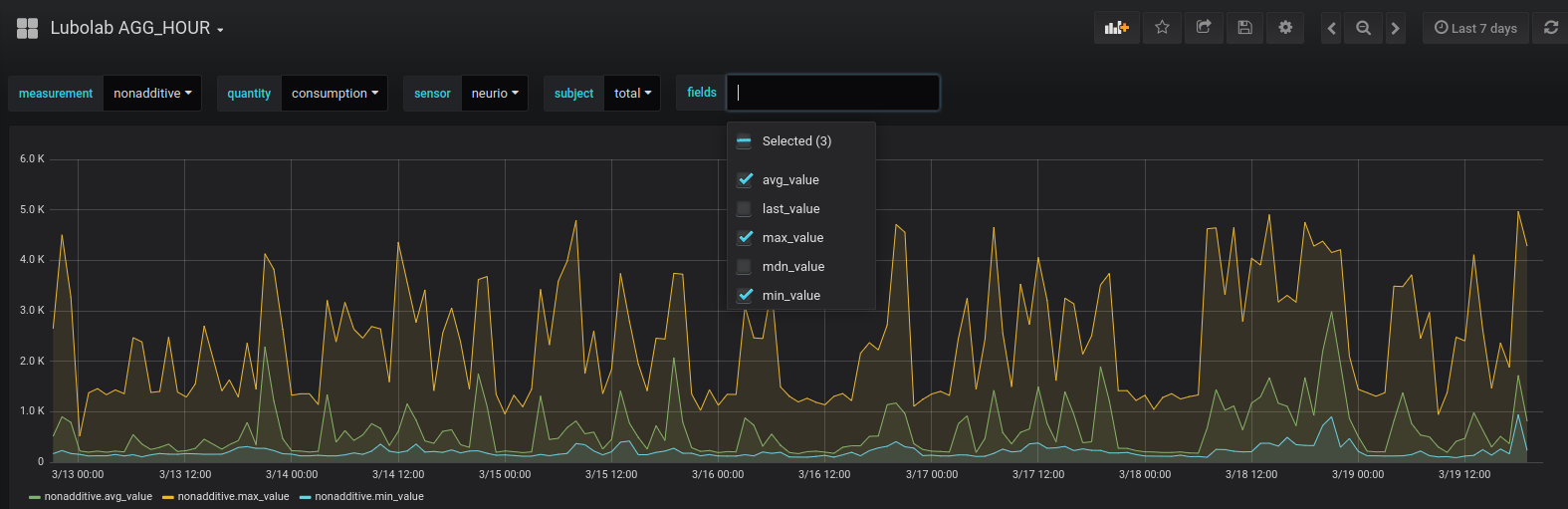Screen dimensions: 1568x509
Task: Click the 6.0 K y-axis label
Action: coord(32,158)
